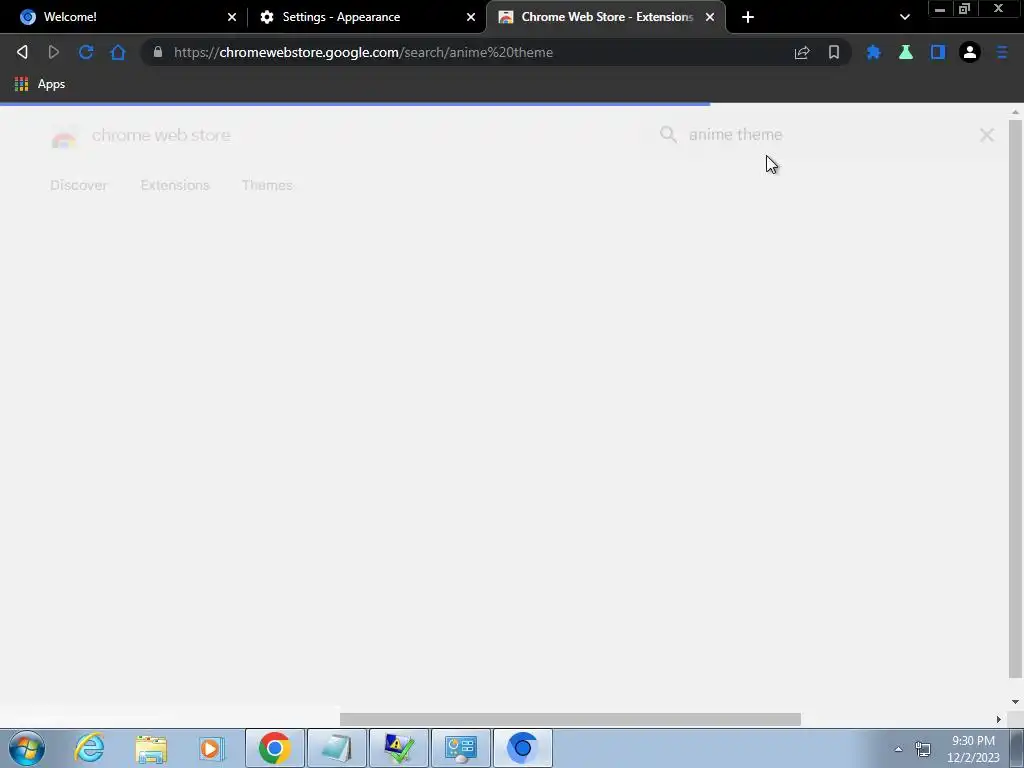Share this page icon
1024x768 pixels.
tap(802, 52)
